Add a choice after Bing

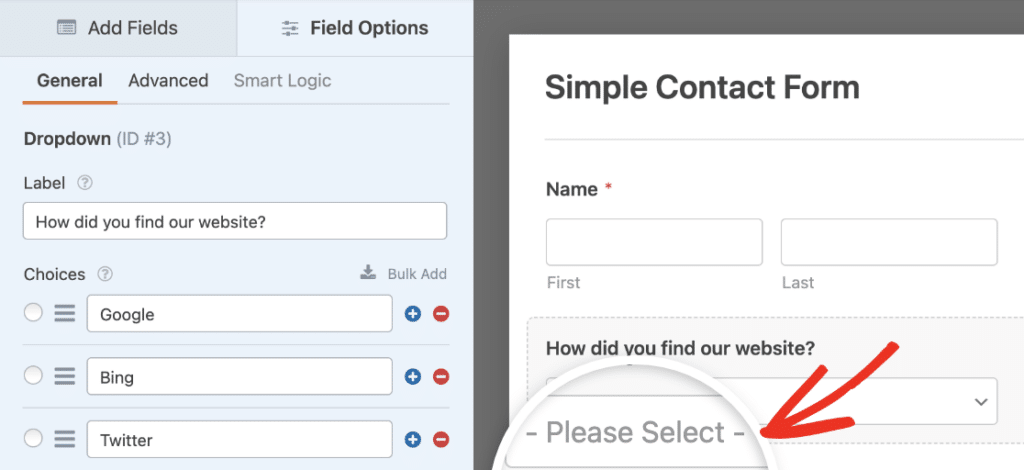pyautogui.click(x=413, y=377)
